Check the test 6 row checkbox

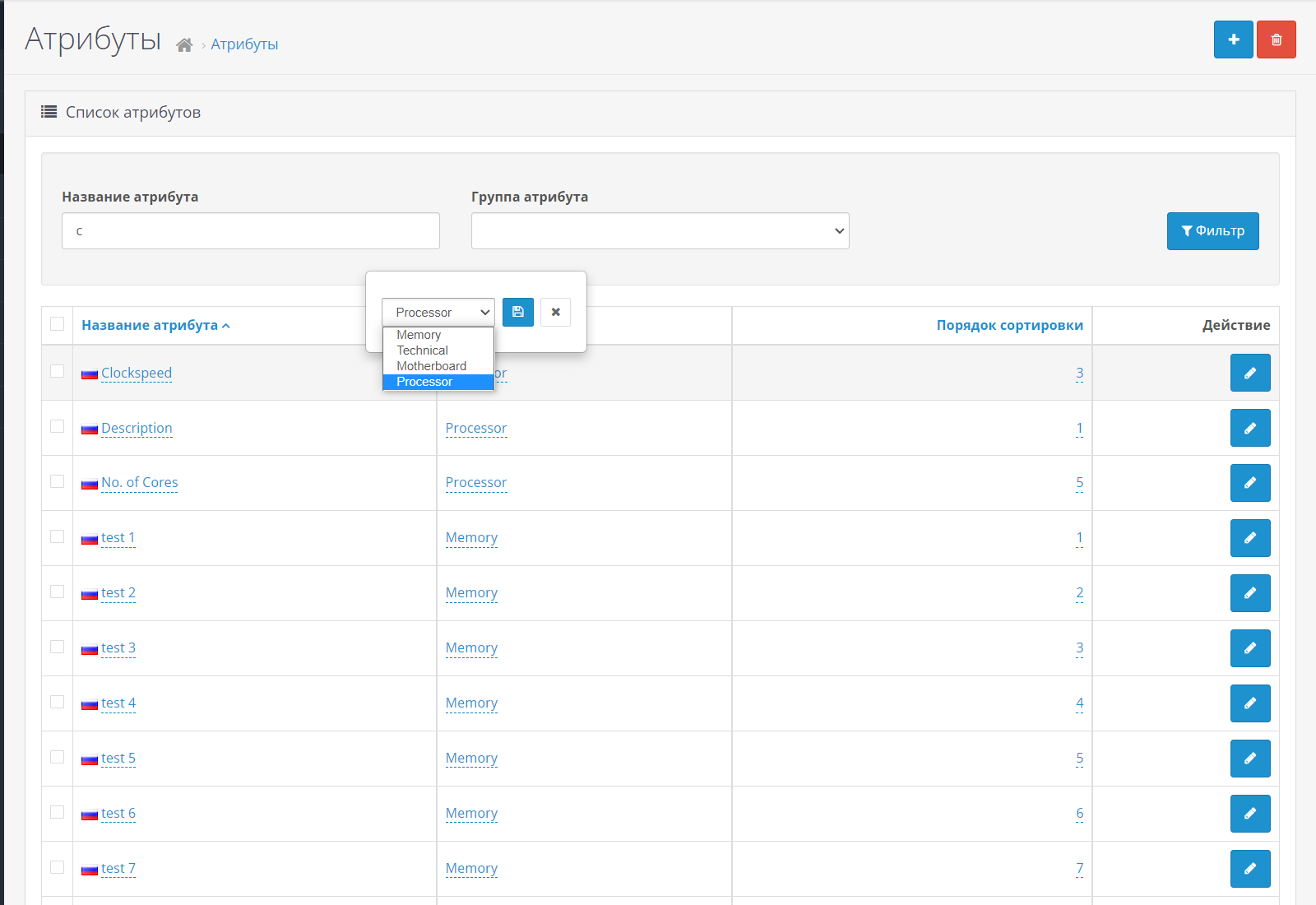coord(57,812)
